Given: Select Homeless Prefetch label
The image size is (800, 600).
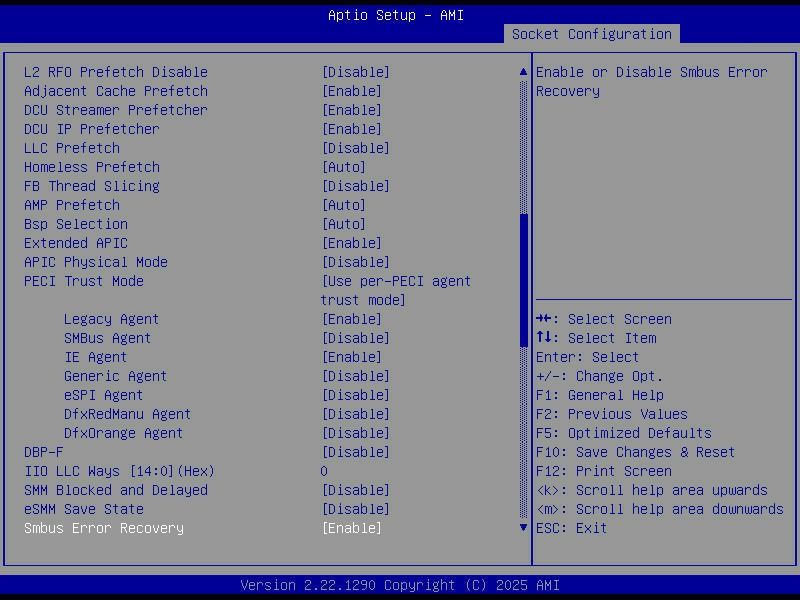Looking at the screenshot, I should pos(92,167).
